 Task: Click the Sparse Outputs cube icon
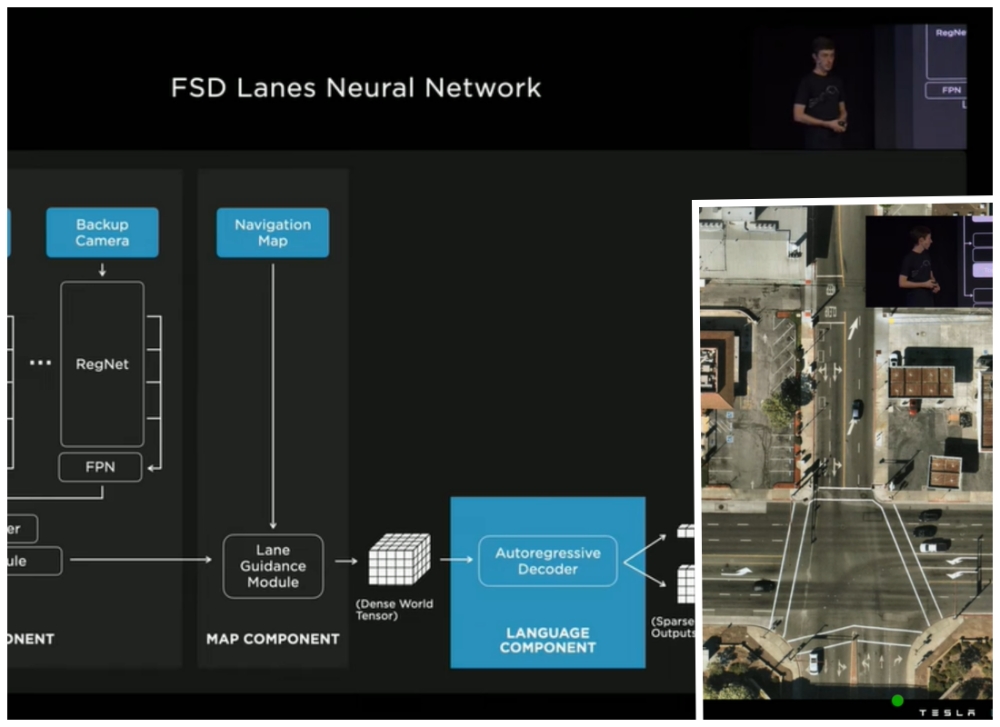tap(686, 584)
